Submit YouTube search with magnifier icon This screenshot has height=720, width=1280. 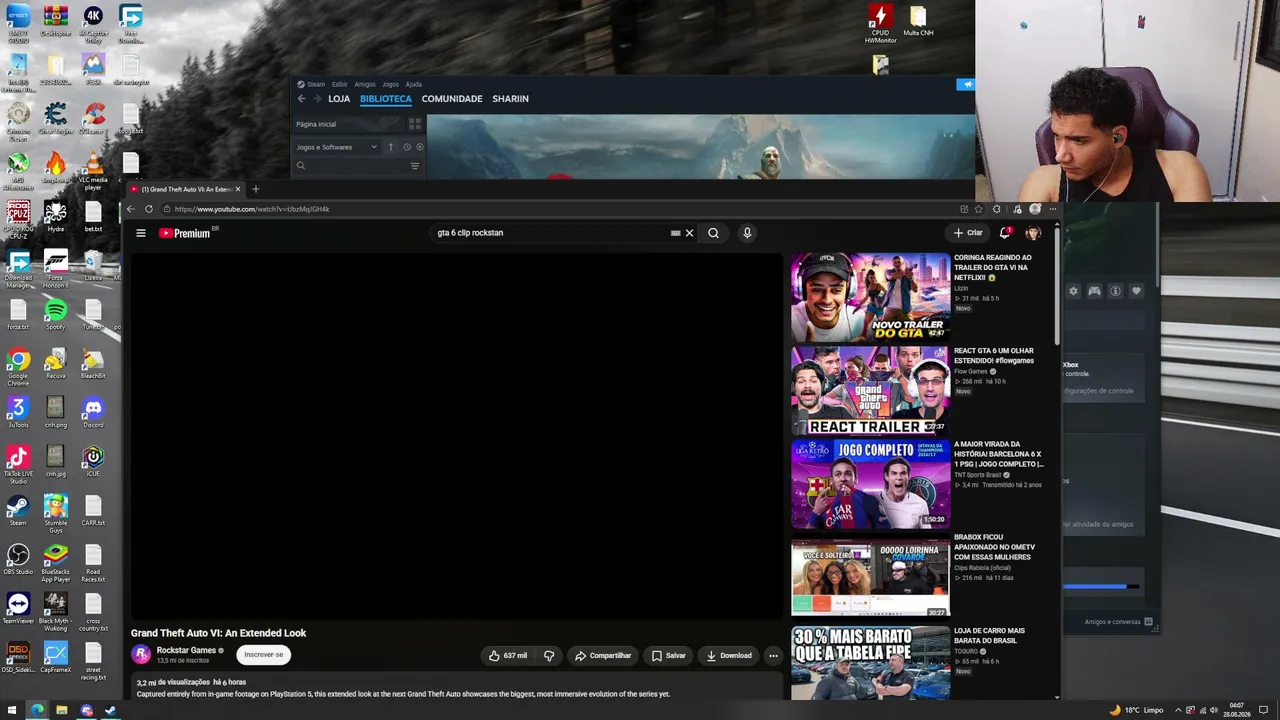coord(713,233)
